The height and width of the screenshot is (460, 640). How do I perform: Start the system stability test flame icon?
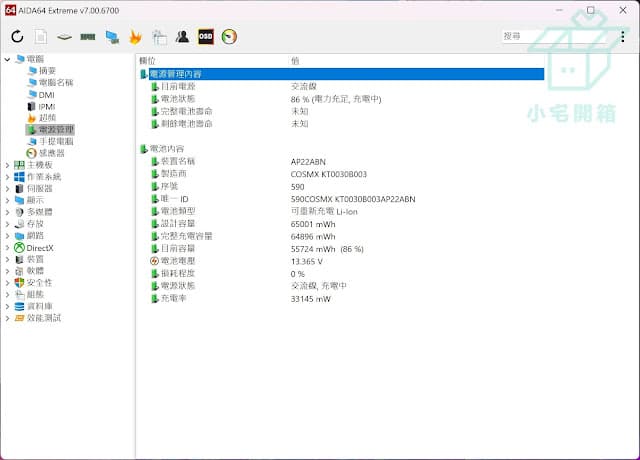(x=135, y=37)
